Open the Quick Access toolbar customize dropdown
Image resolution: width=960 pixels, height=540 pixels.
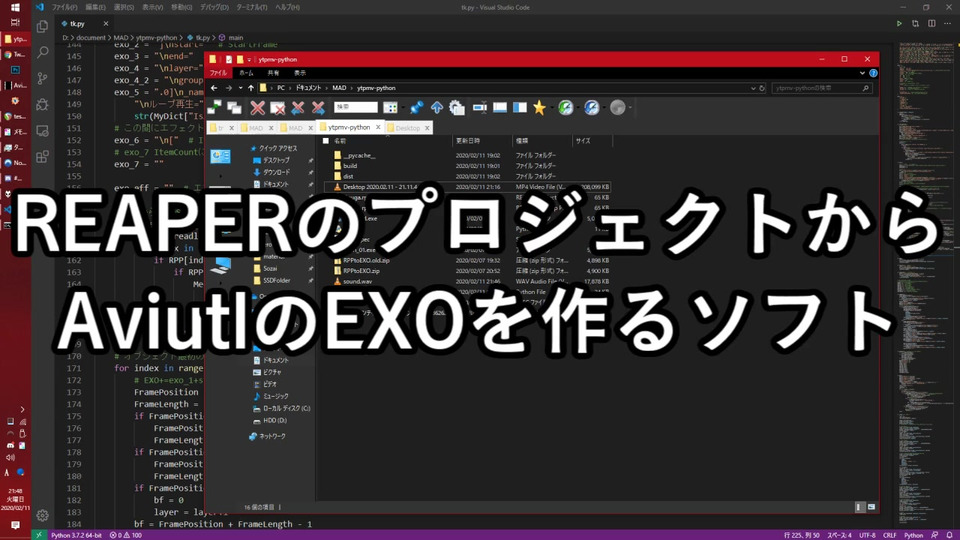pos(249,60)
